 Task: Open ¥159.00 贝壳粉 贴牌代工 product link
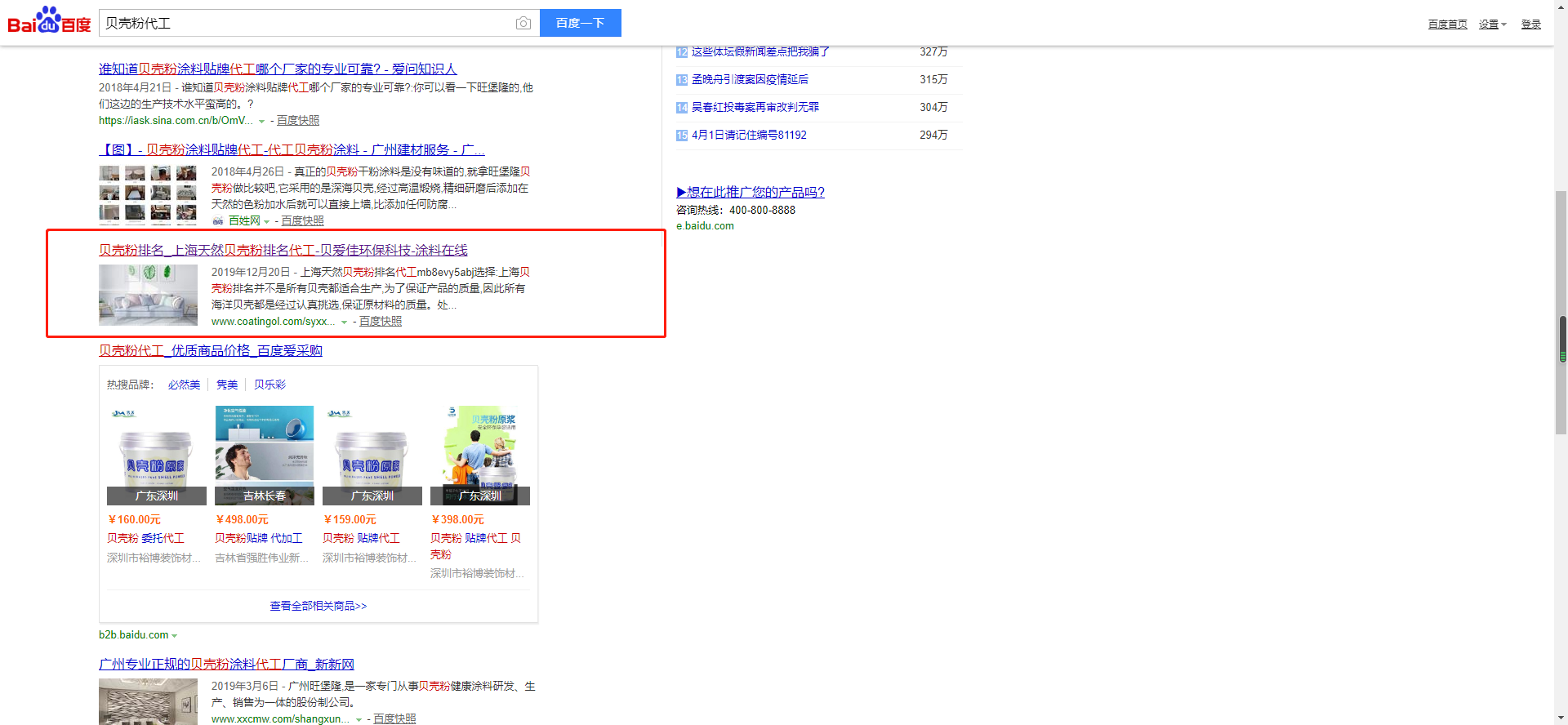point(361,539)
